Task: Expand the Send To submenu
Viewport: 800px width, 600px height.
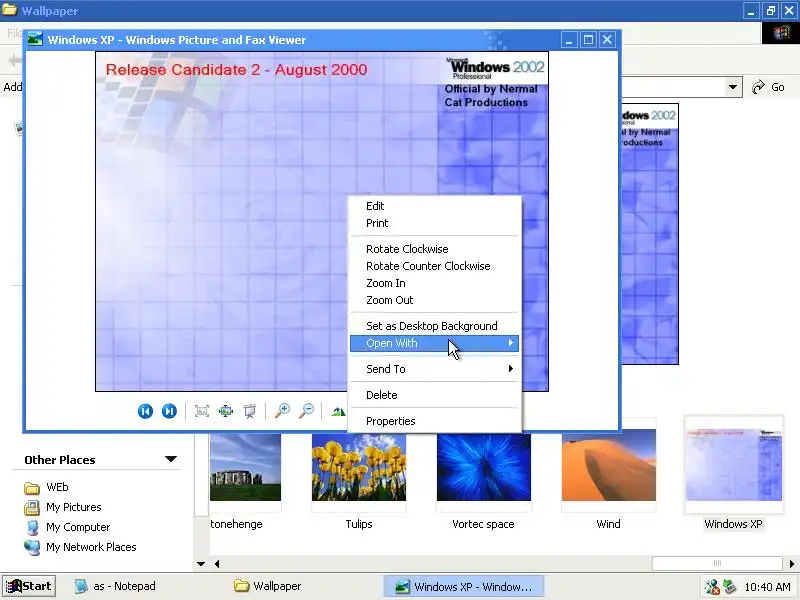Action: (434, 369)
